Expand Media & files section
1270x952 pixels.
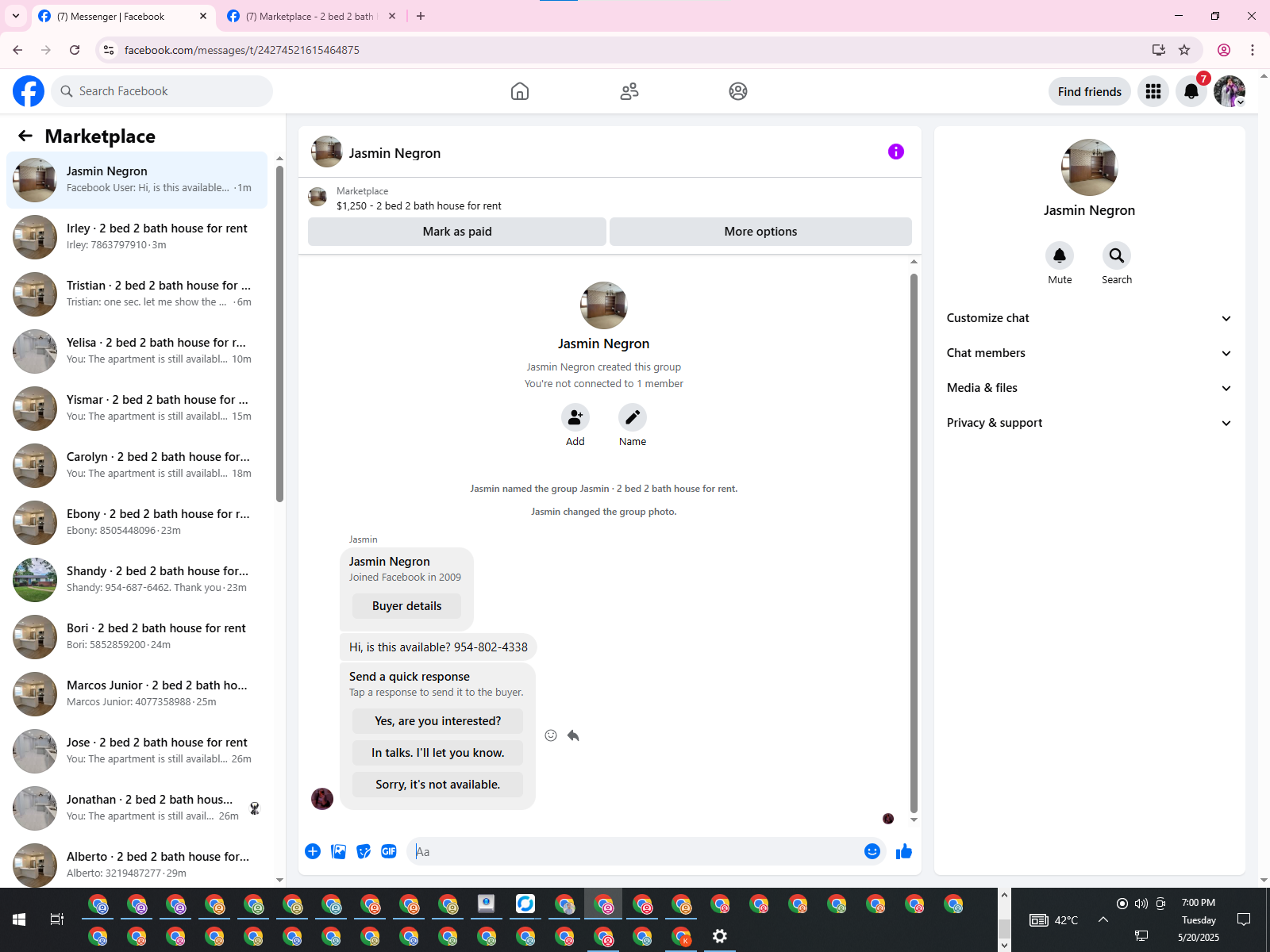click(x=1089, y=388)
